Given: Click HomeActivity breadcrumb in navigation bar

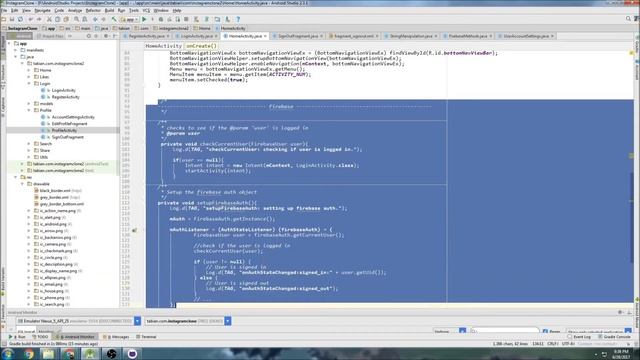Looking at the screenshot, I should [x=230, y=29].
